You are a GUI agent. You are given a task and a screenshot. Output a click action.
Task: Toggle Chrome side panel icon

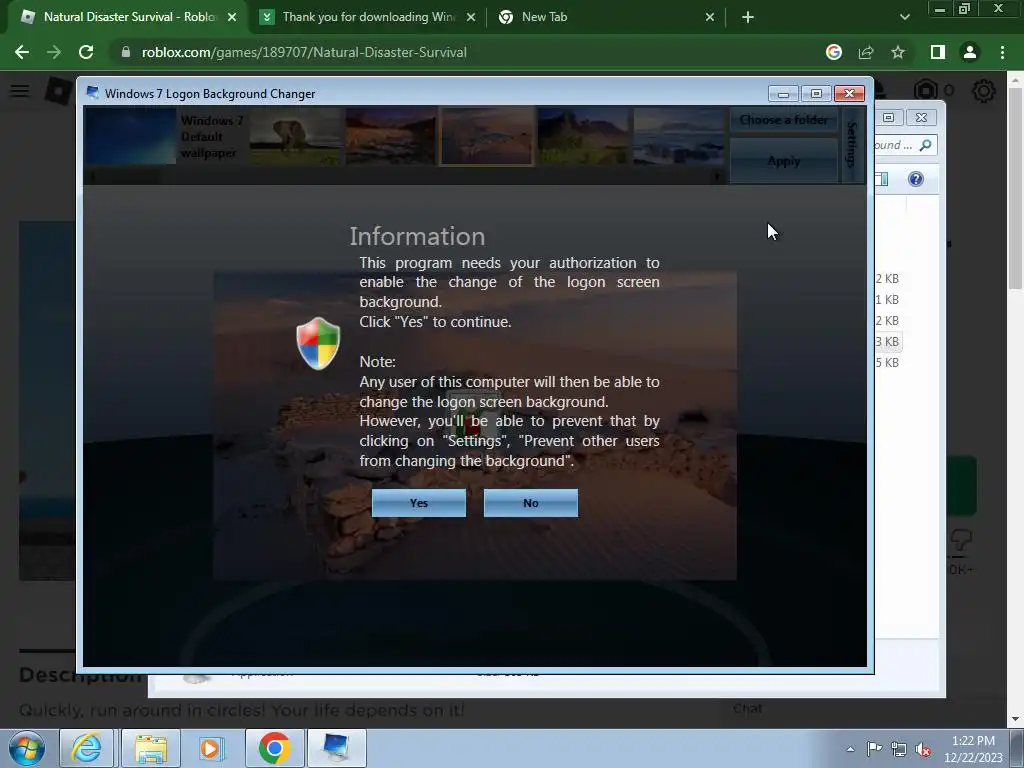[x=938, y=52]
